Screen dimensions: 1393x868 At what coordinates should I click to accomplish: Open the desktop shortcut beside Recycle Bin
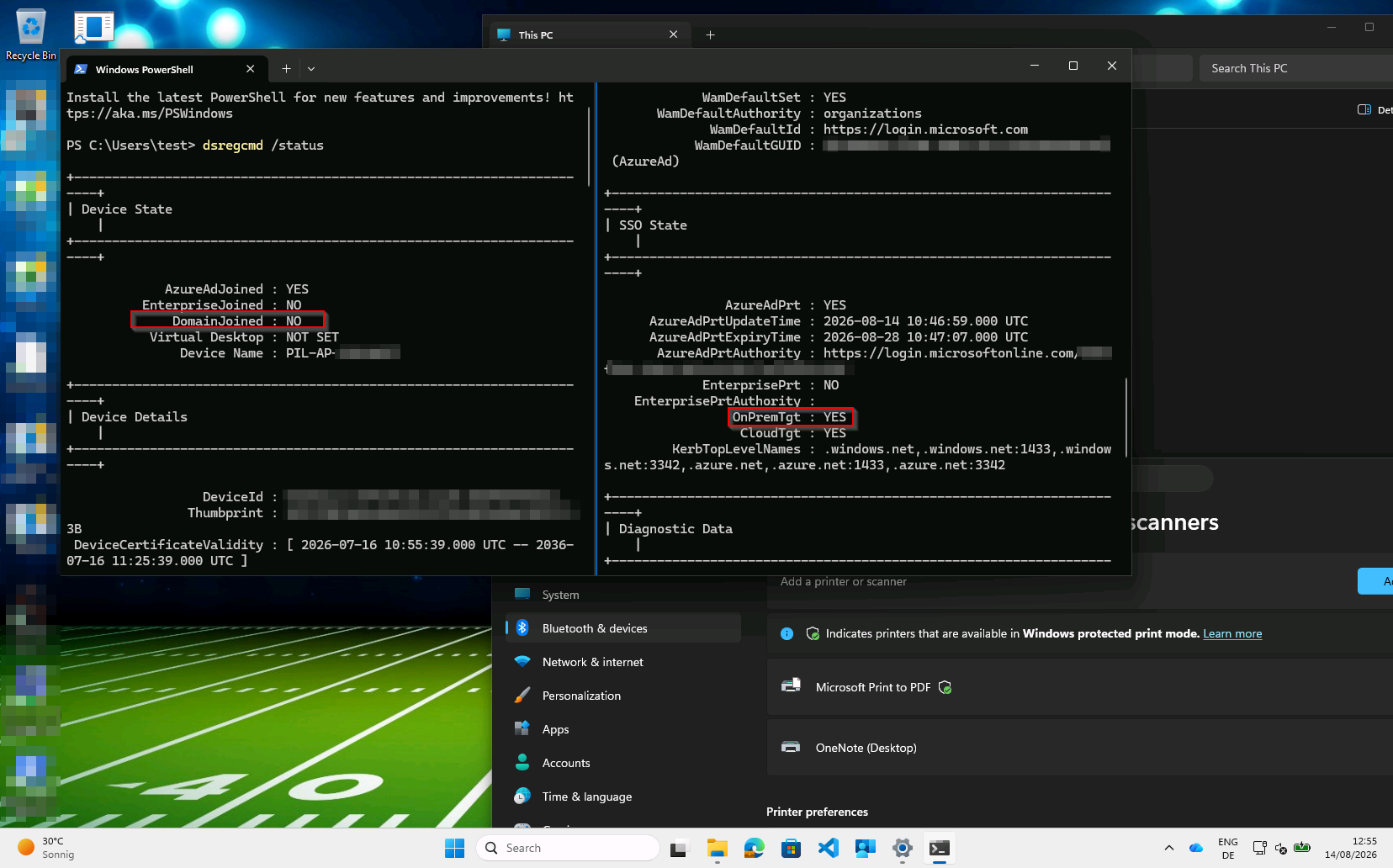(x=94, y=27)
